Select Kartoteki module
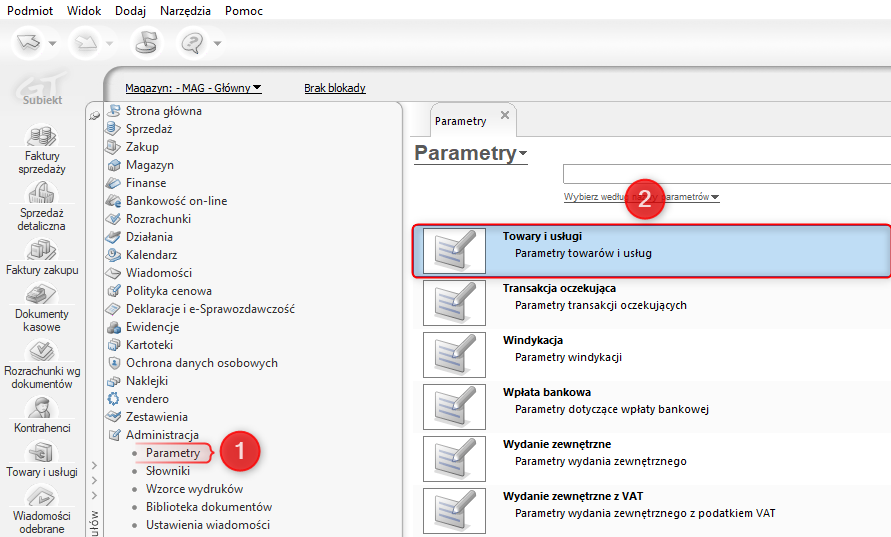Screen dimensions: 891x537 tap(149, 345)
